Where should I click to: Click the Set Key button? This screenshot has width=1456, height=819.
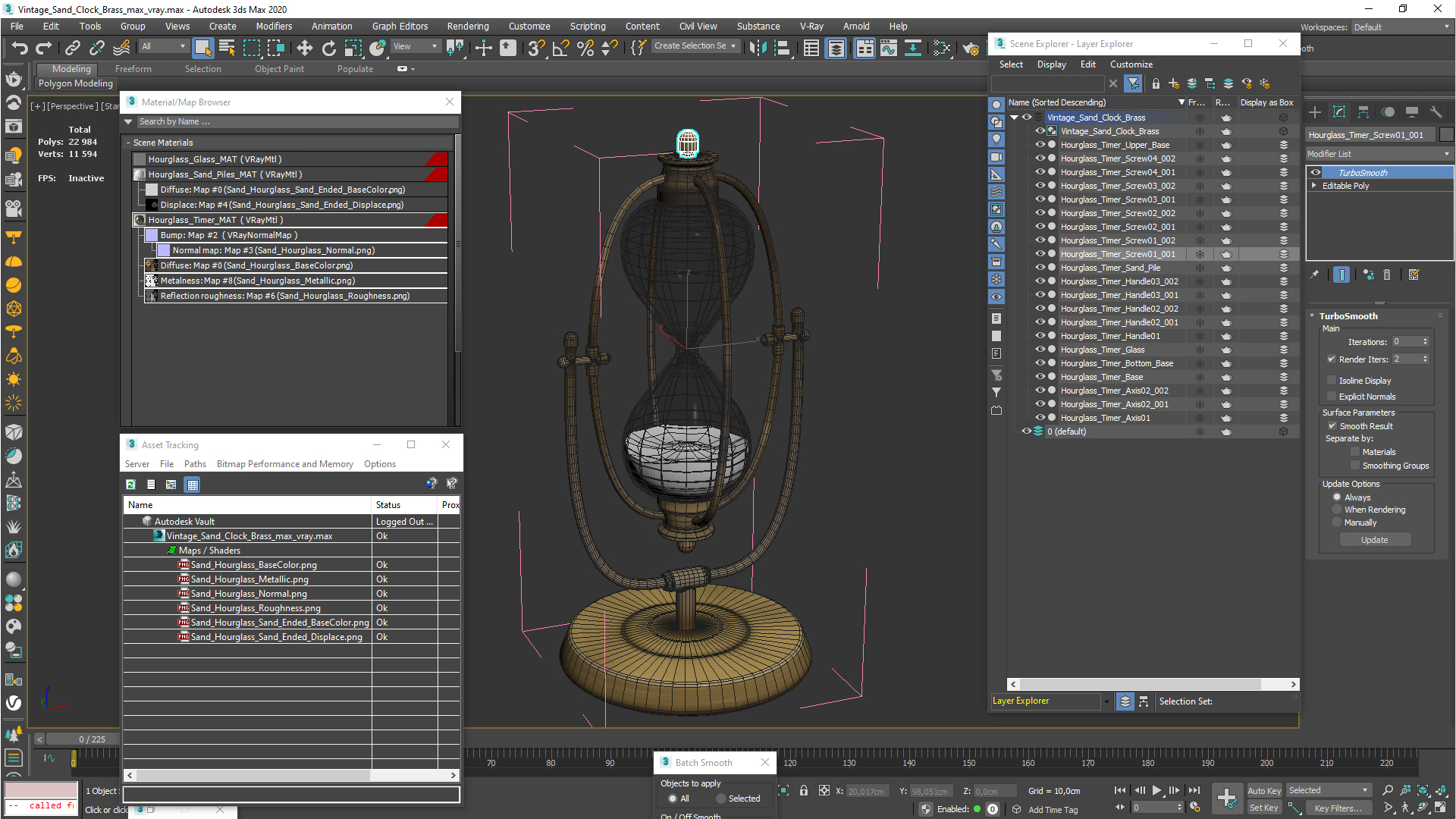click(1263, 808)
